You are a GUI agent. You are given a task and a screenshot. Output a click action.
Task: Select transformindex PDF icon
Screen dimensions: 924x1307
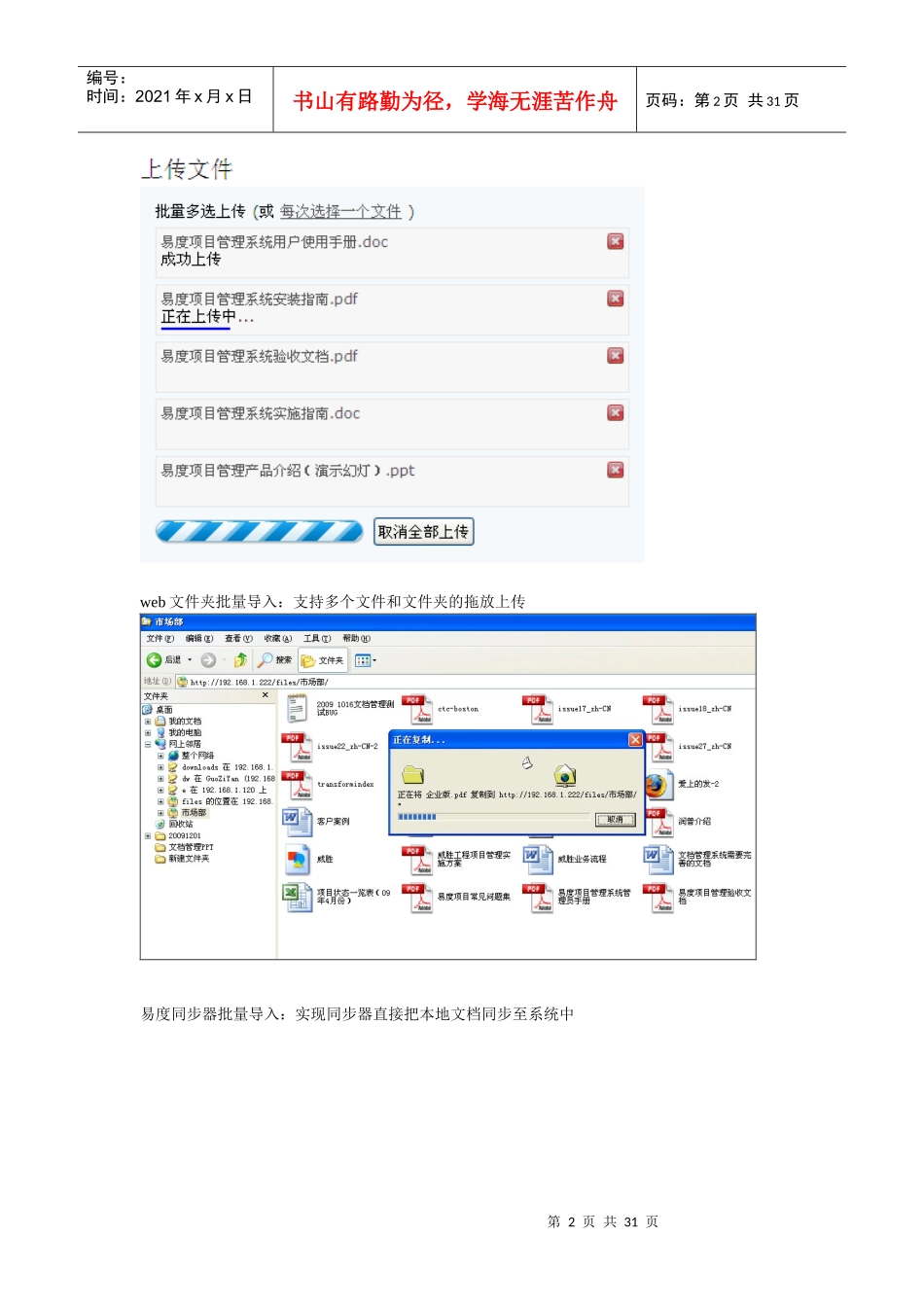click(297, 785)
